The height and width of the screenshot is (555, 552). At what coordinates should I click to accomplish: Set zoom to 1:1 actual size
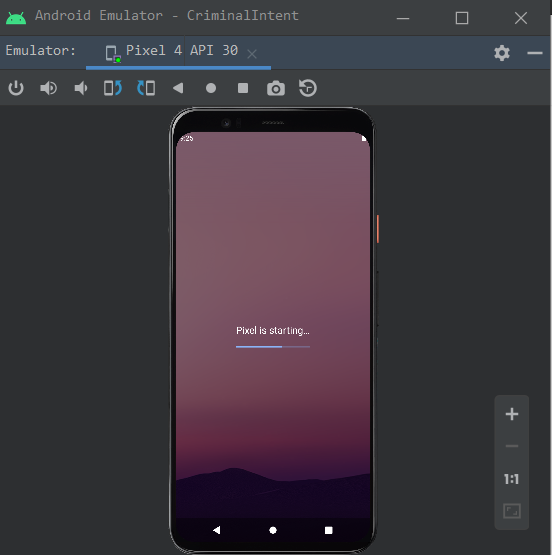(x=512, y=479)
